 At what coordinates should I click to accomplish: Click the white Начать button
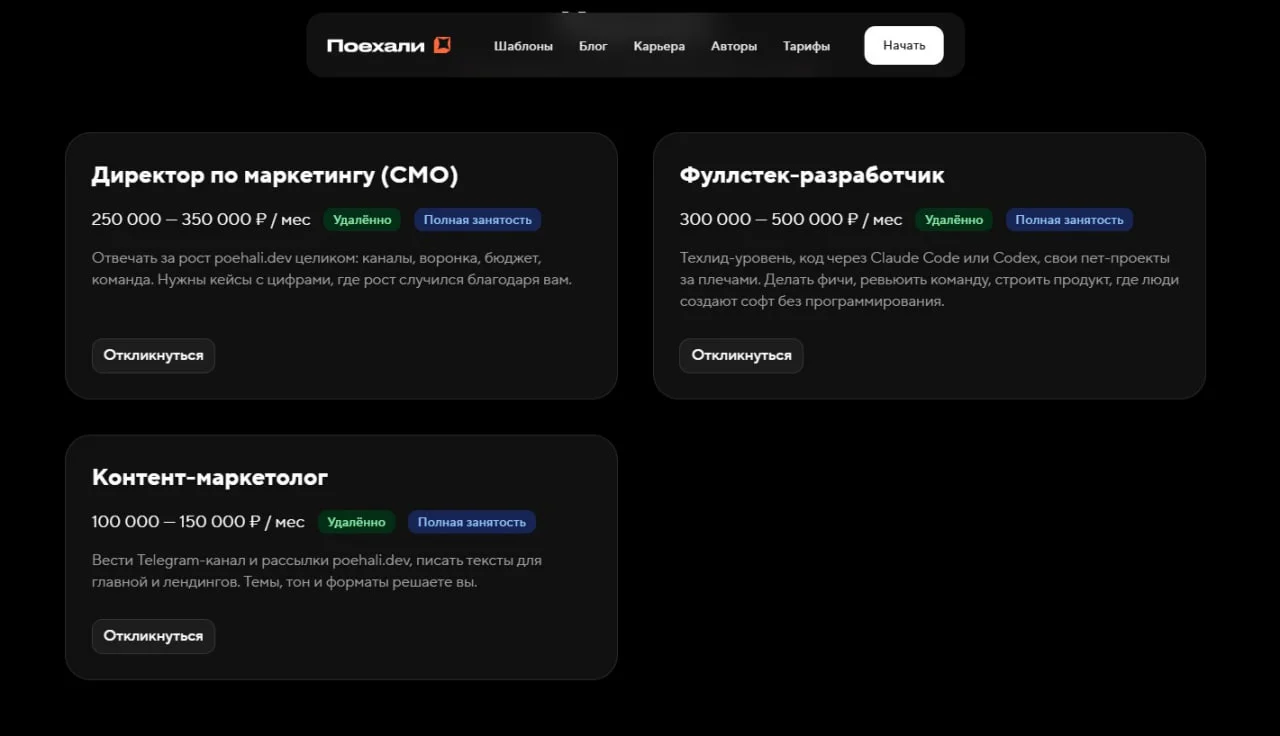[904, 45]
